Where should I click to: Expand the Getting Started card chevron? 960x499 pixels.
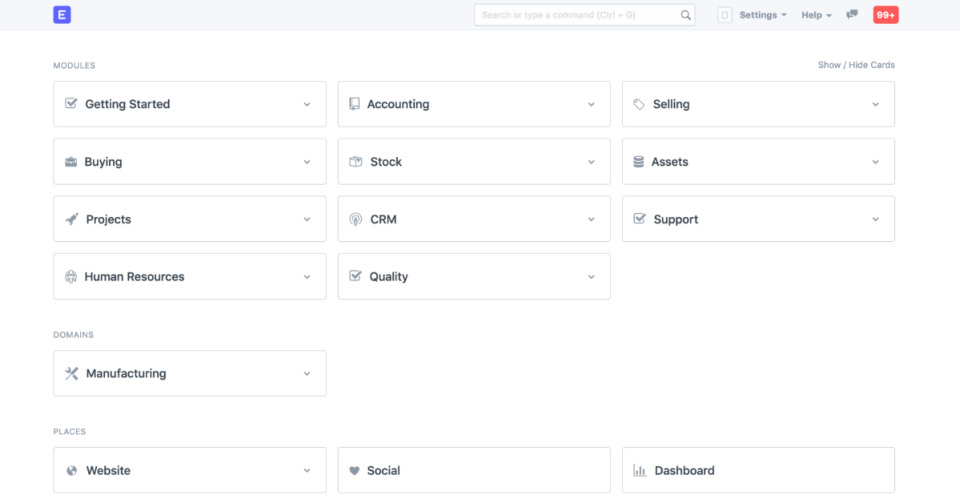pos(307,104)
